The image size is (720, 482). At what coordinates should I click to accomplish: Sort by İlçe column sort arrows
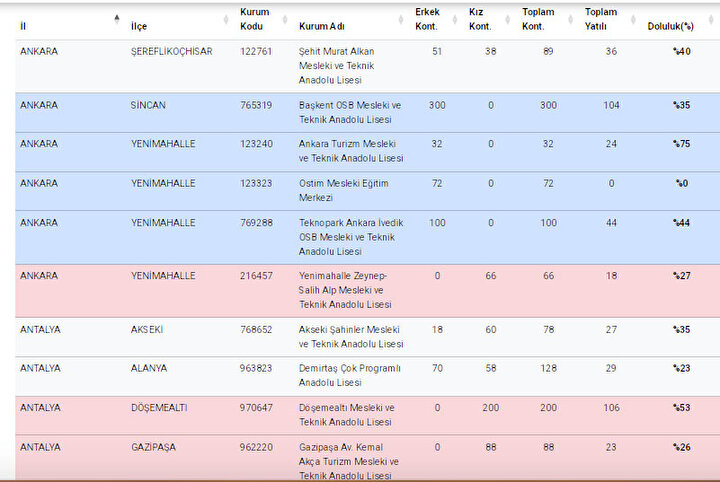[226, 19]
